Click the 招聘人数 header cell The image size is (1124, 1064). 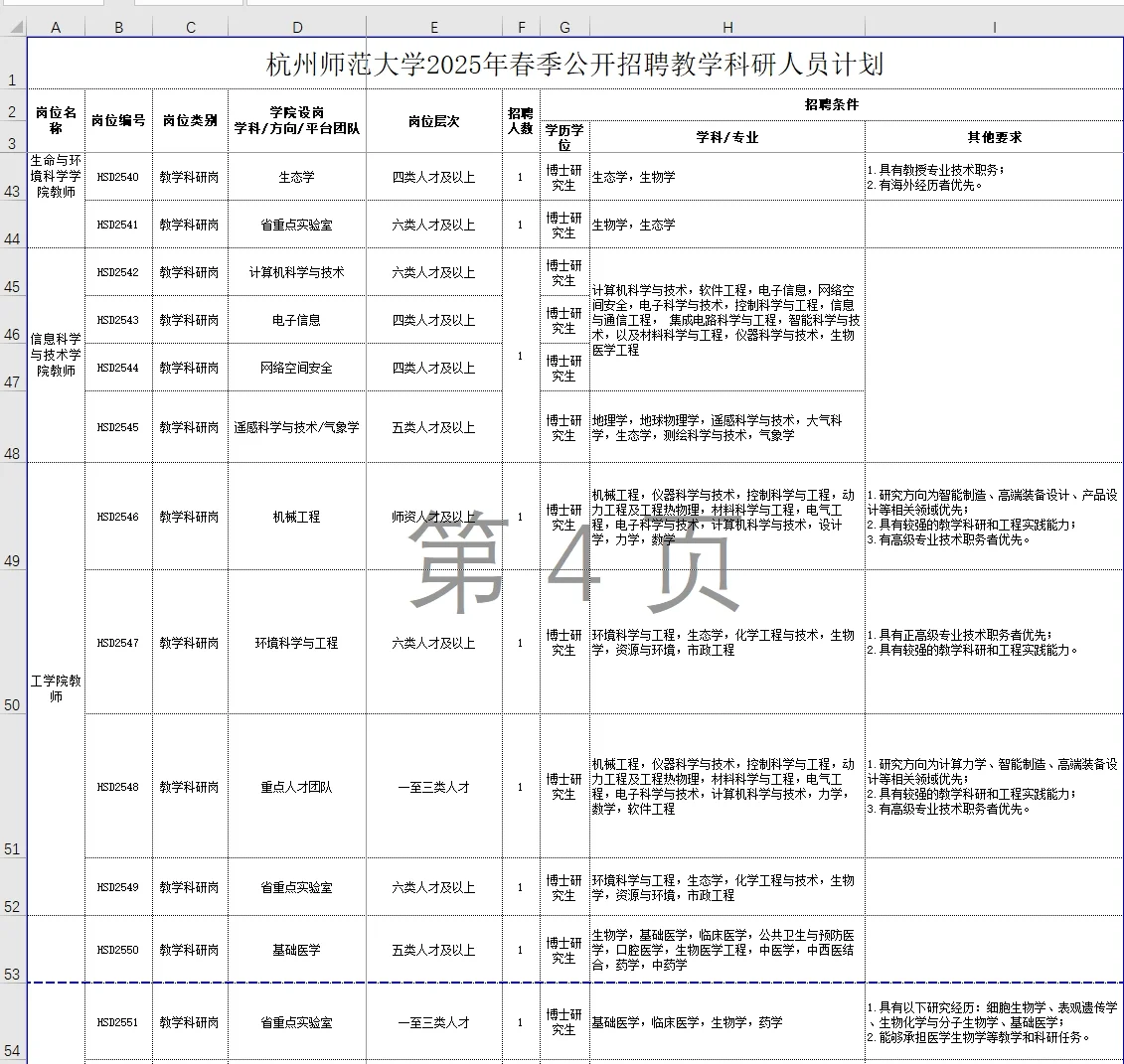(521, 120)
